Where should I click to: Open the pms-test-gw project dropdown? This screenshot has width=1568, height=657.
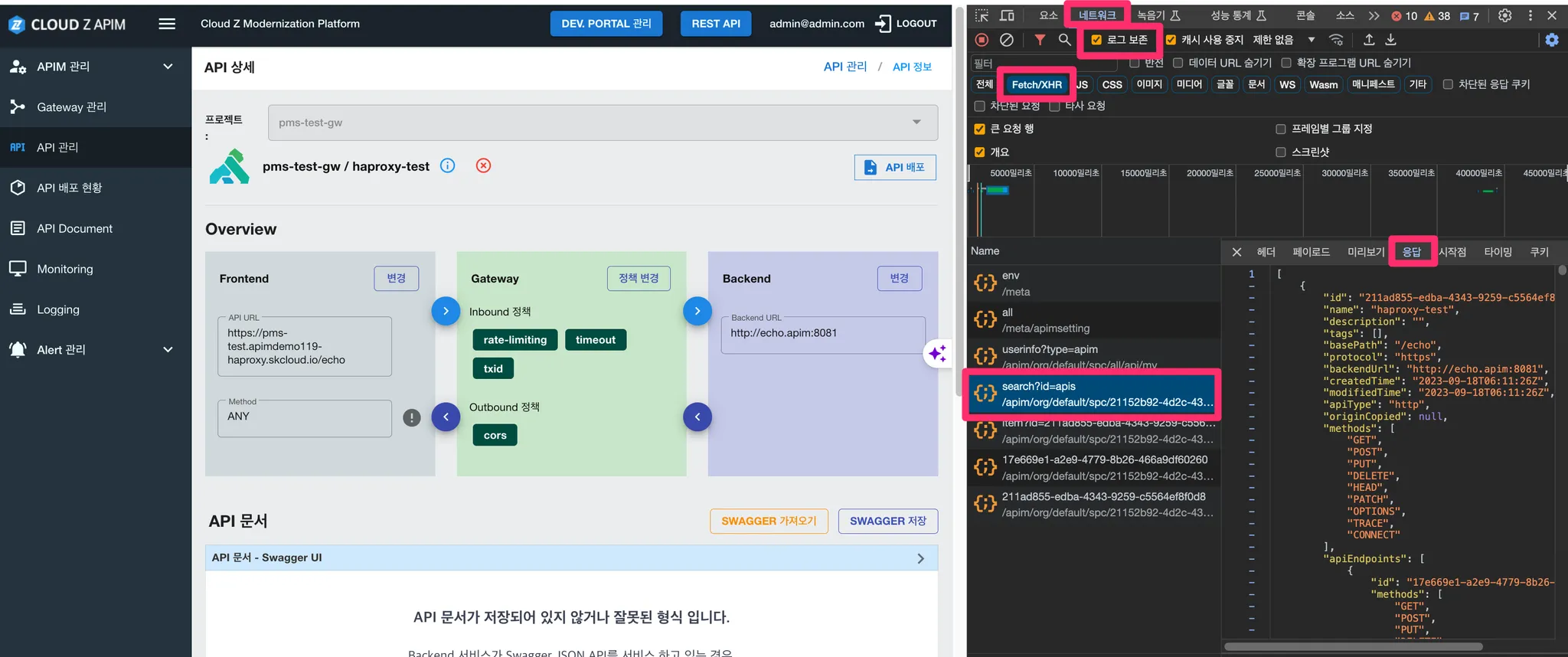pos(603,123)
